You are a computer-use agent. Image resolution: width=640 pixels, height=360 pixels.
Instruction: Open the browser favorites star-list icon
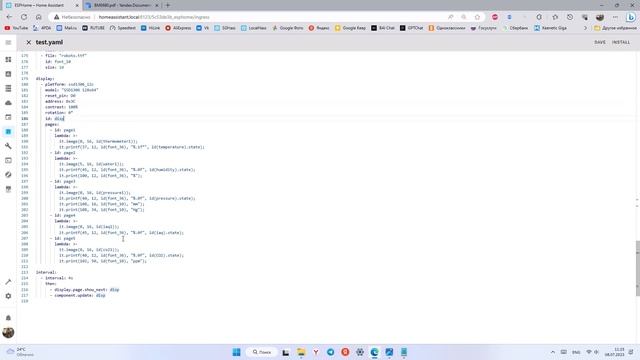pos(555,17)
